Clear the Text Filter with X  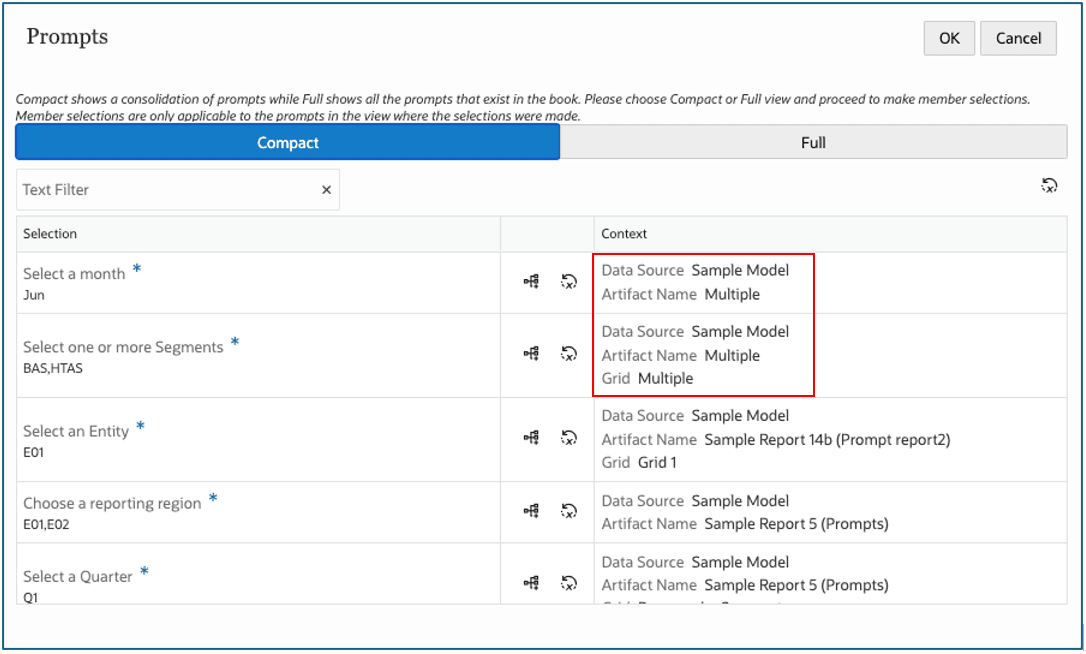(326, 190)
